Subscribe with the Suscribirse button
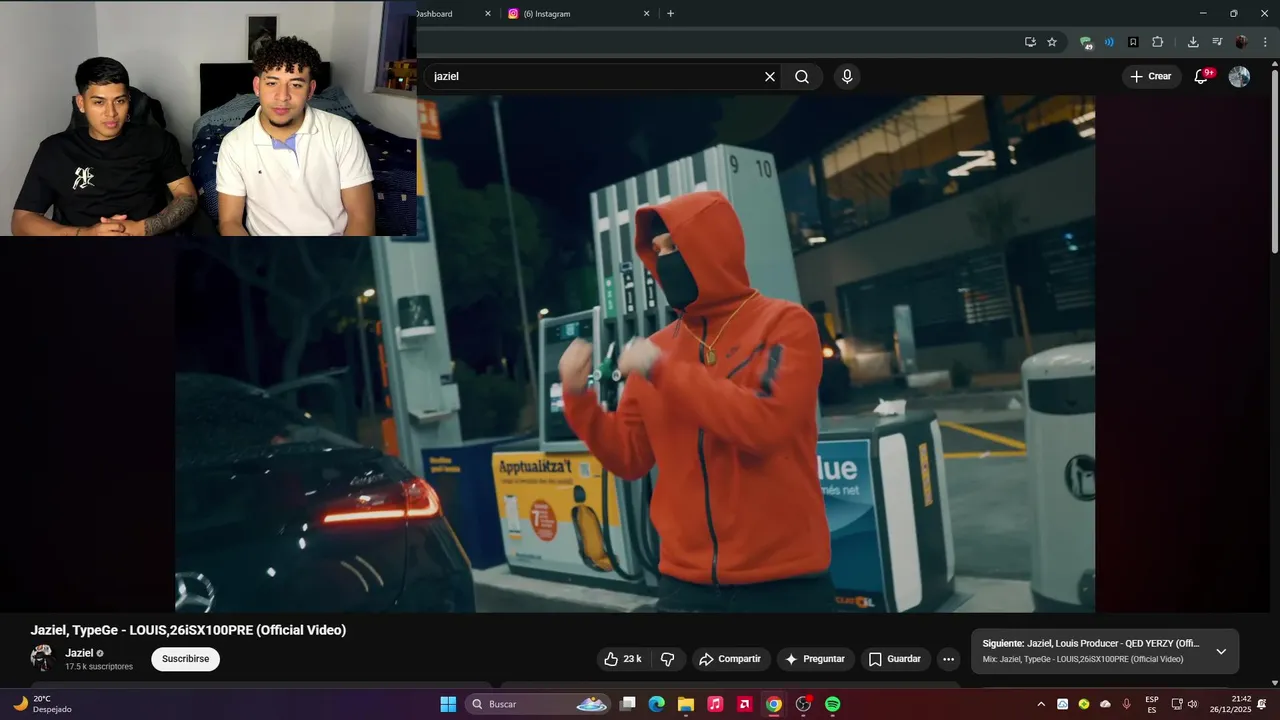 point(185,659)
